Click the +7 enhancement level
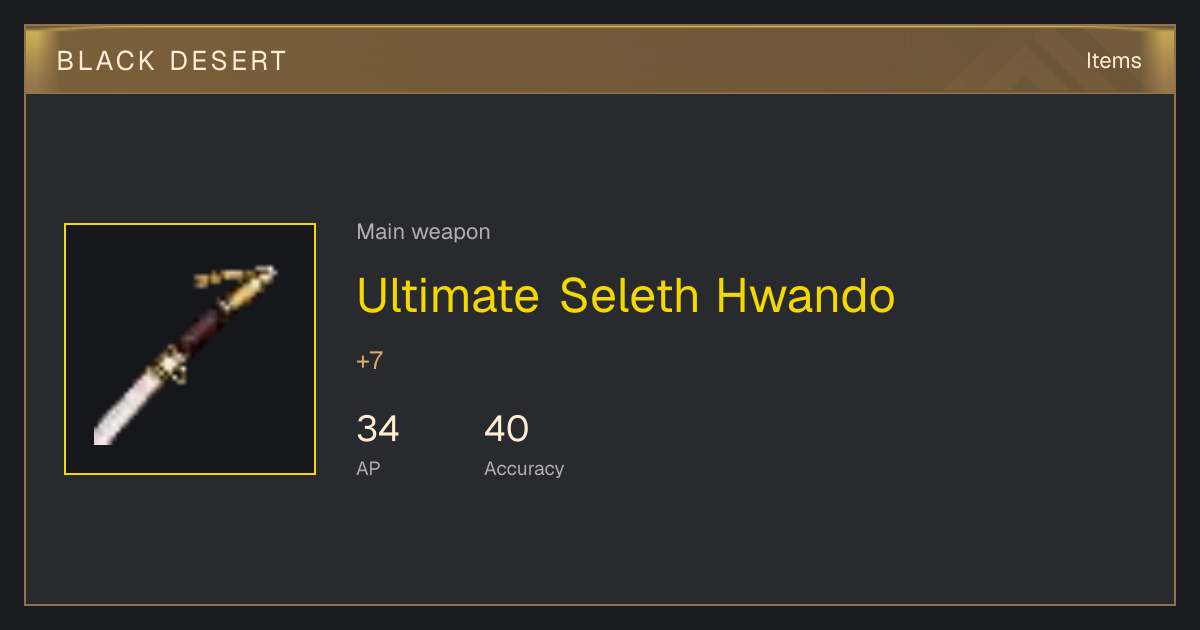This screenshot has width=1200, height=630. click(369, 361)
